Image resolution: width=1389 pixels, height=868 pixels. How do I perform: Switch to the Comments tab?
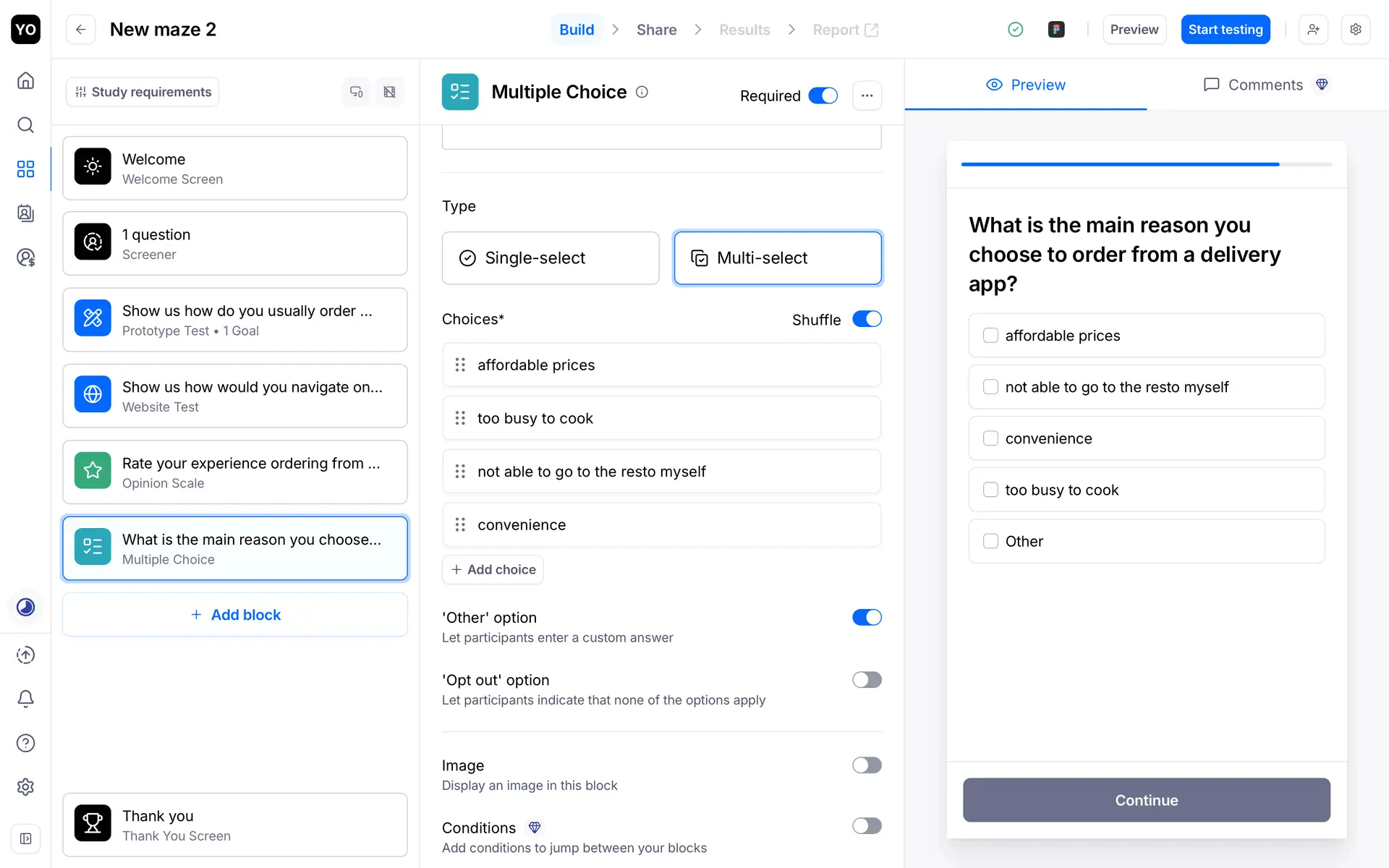[x=1265, y=85]
